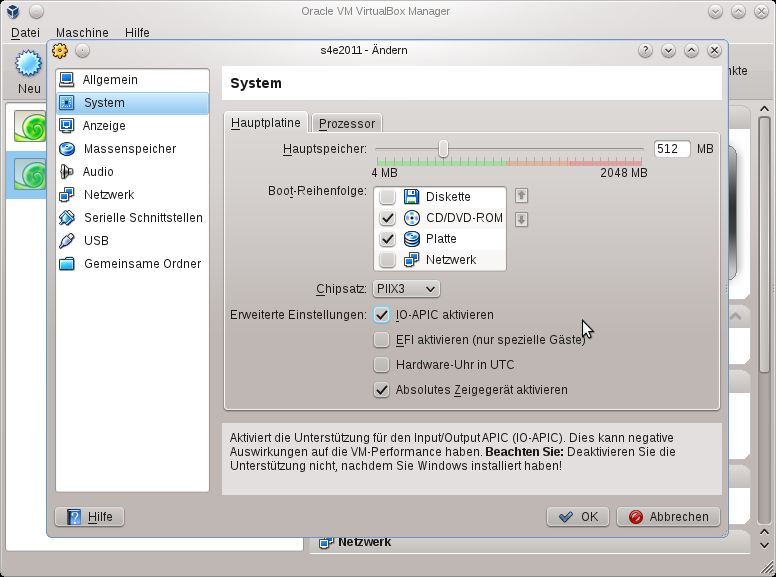The image size is (776, 577).
Task: Select the second VM in the manager list
Action: click(30, 174)
